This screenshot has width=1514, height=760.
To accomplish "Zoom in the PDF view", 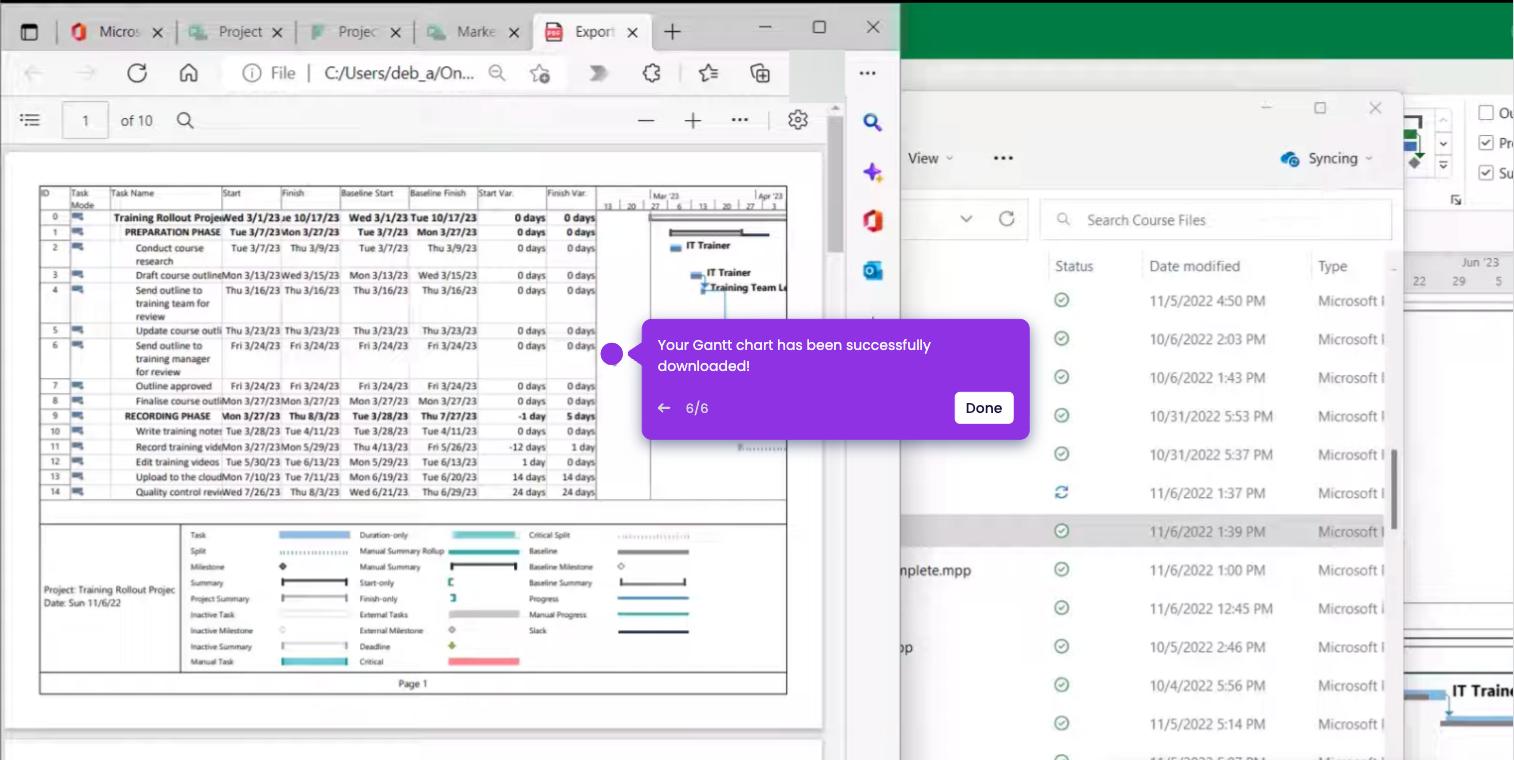I will click(x=693, y=120).
